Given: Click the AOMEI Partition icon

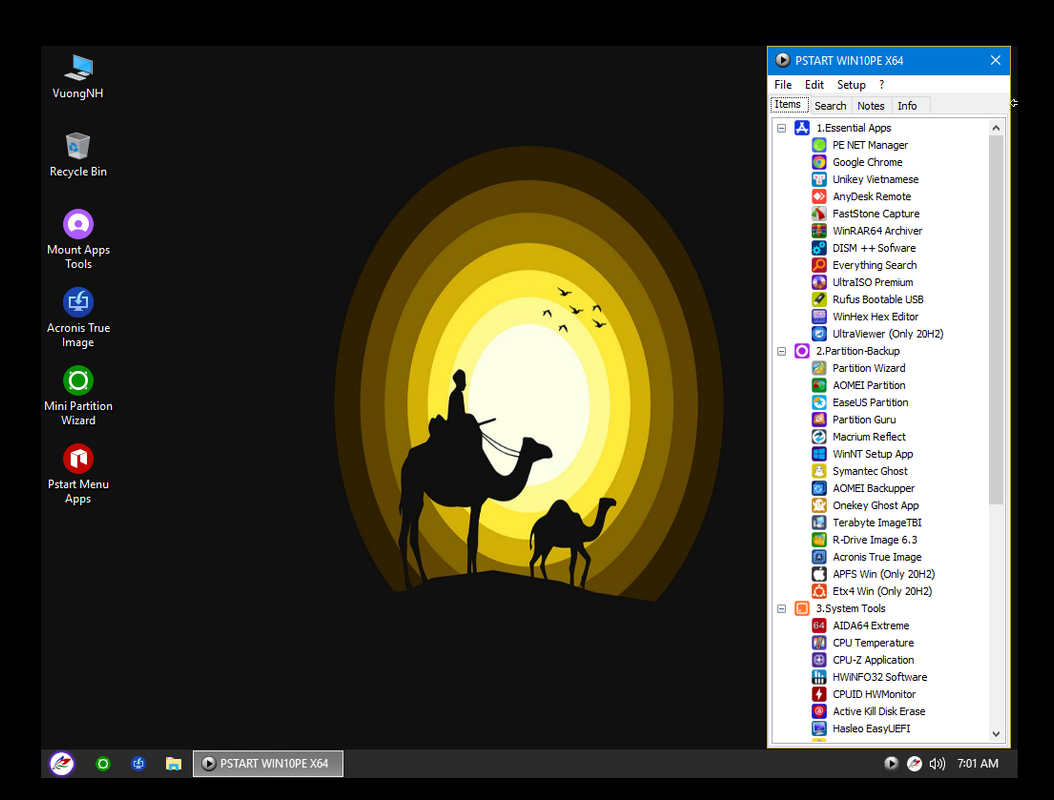Looking at the screenshot, I should tap(819, 385).
